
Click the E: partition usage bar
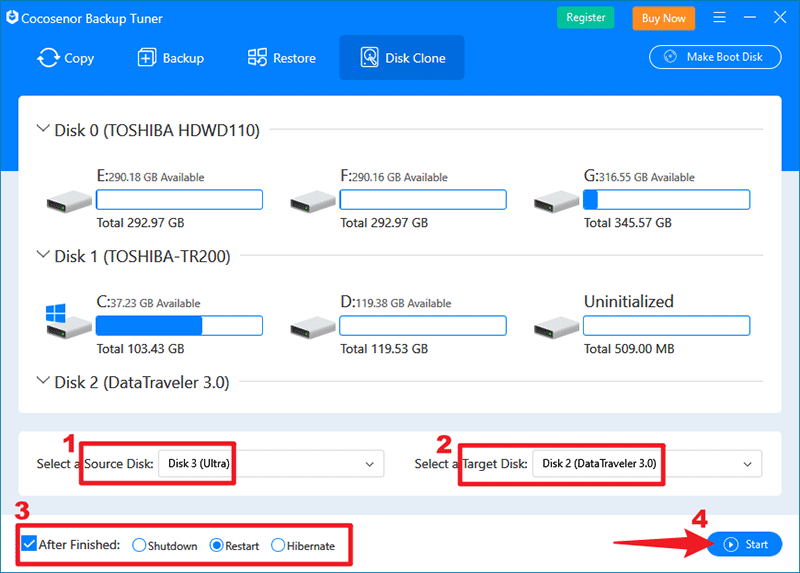(x=180, y=200)
